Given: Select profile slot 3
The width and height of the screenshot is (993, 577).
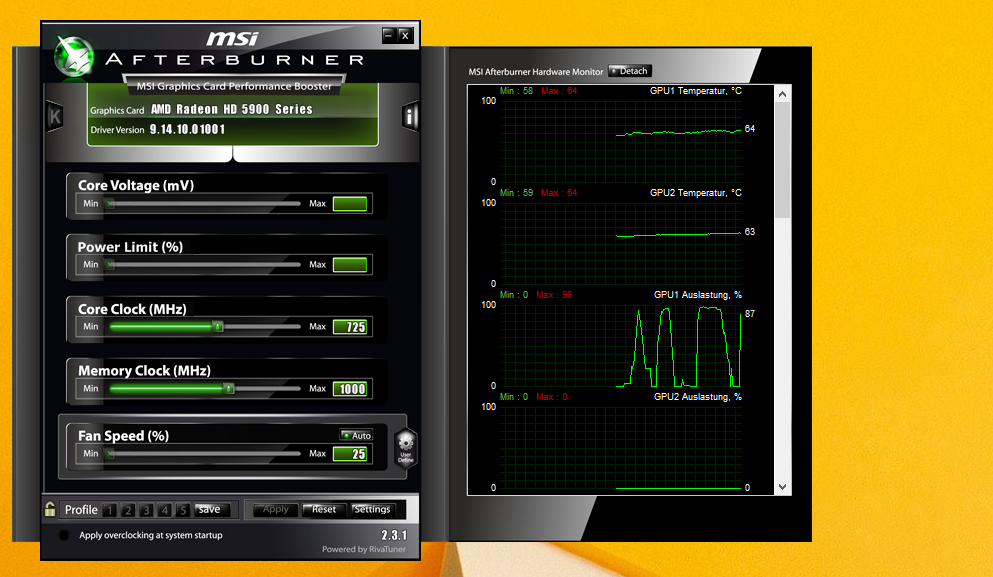Looking at the screenshot, I should [x=146, y=510].
